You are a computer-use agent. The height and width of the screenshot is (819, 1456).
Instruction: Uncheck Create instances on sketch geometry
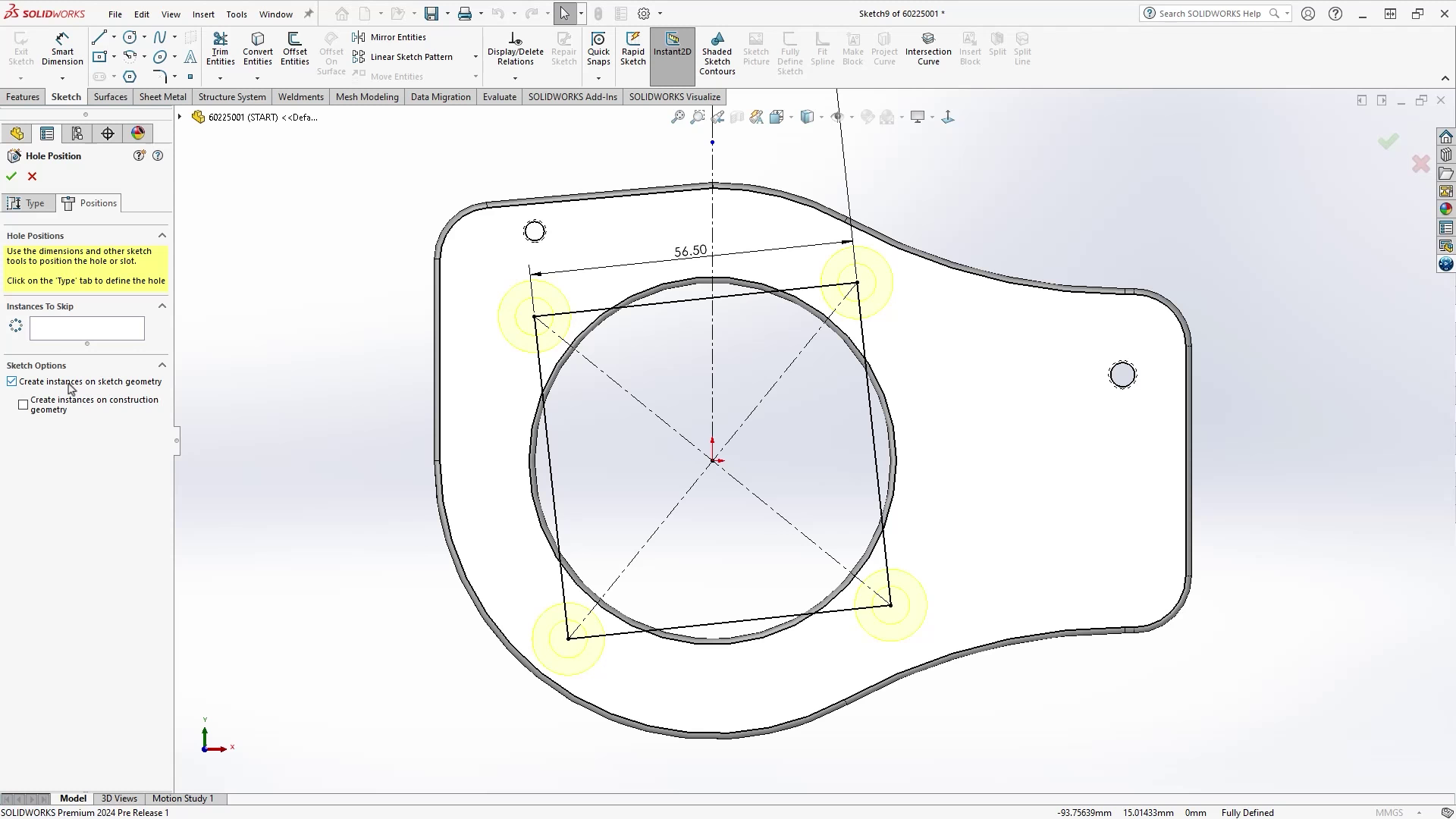[12, 381]
